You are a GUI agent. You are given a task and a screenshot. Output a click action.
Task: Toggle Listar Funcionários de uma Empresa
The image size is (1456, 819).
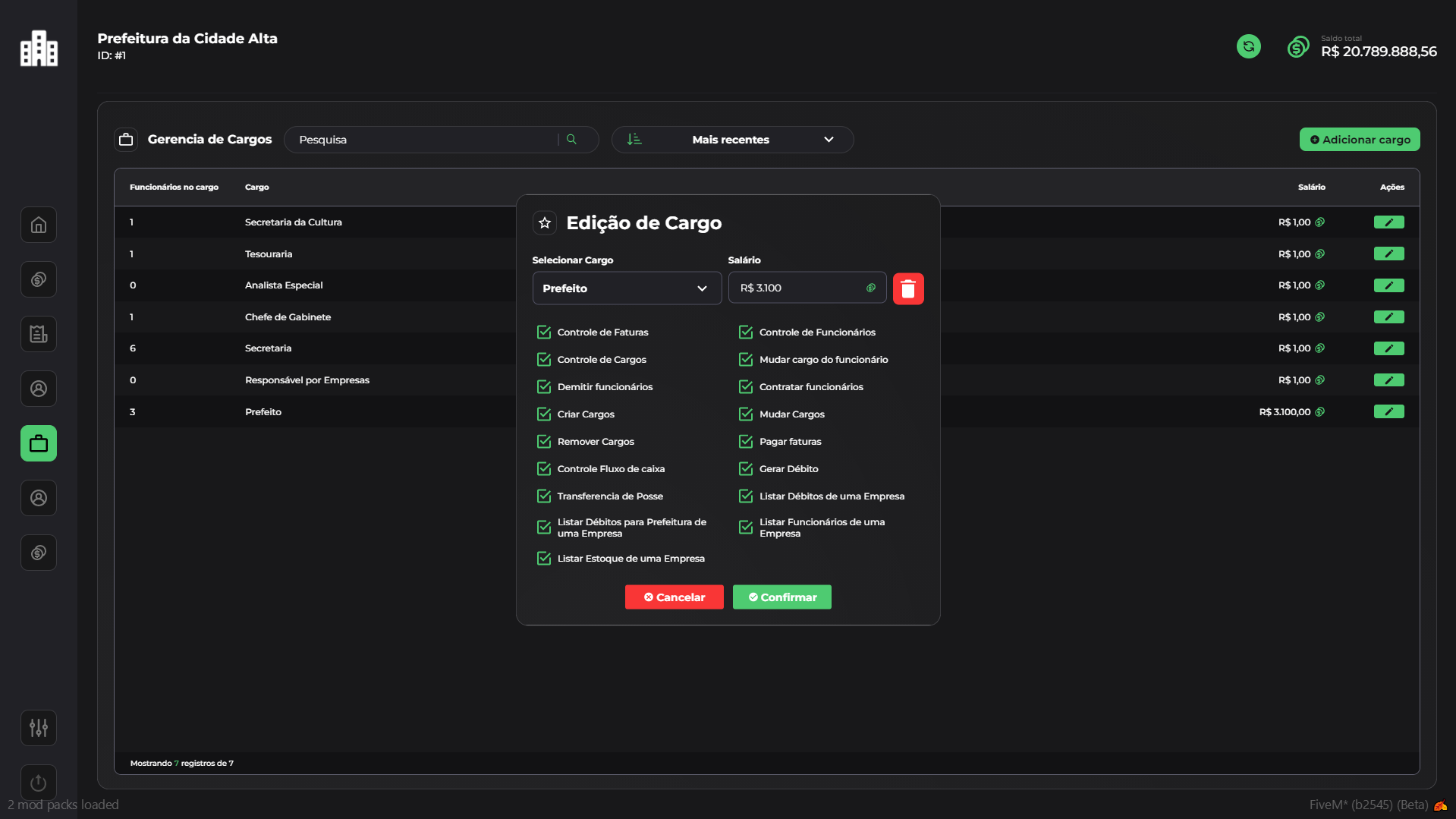745,527
